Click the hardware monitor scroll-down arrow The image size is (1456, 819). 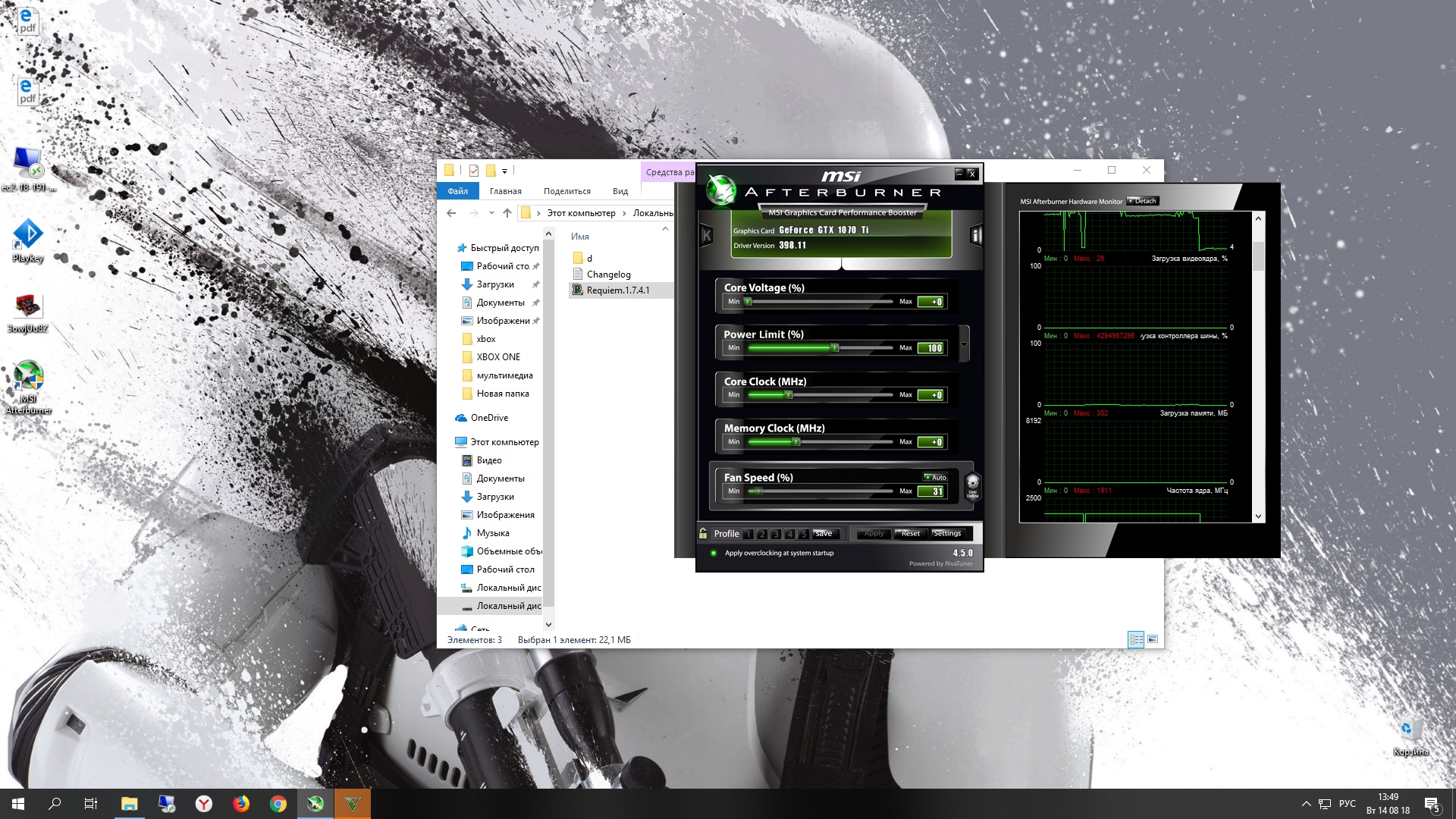[1258, 516]
